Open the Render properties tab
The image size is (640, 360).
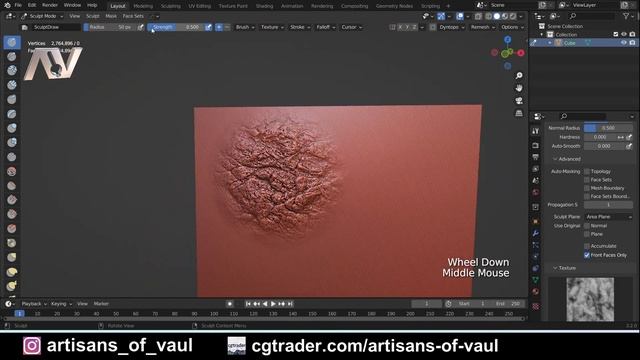pos(536,145)
